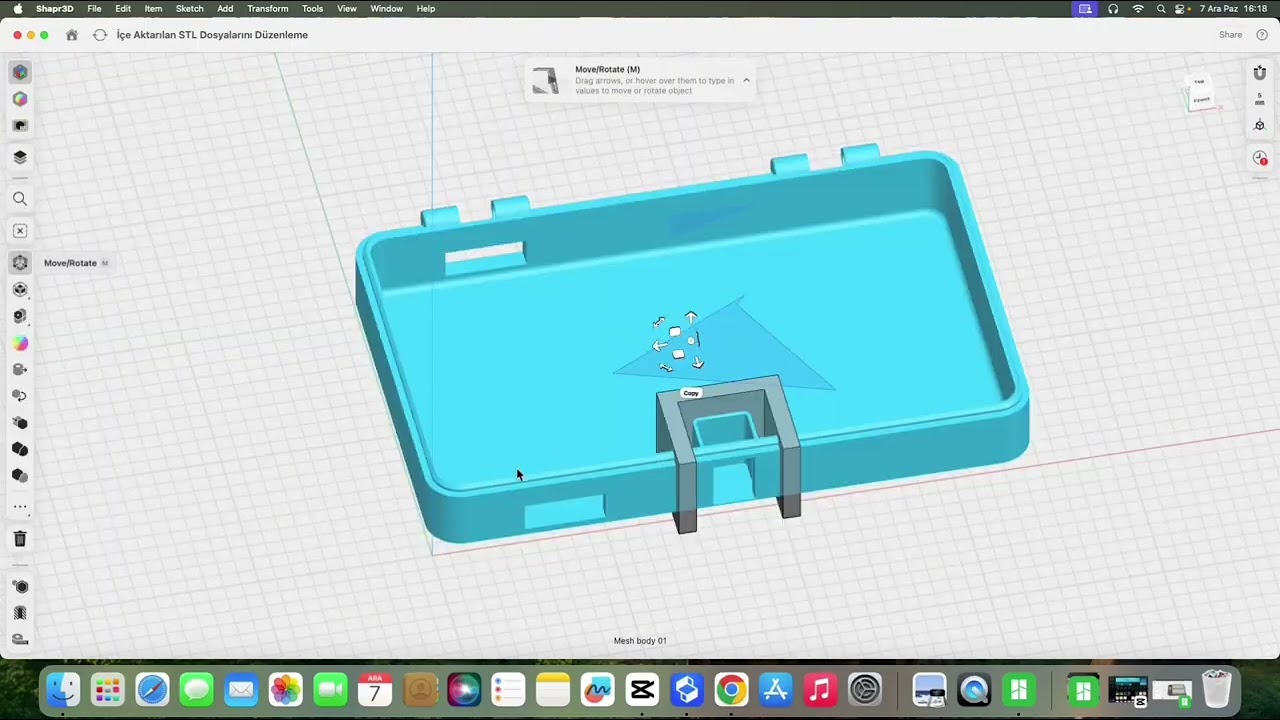This screenshot has height=720, width=1280.
Task: Click the sync status icon beside home
Action: point(100,35)
